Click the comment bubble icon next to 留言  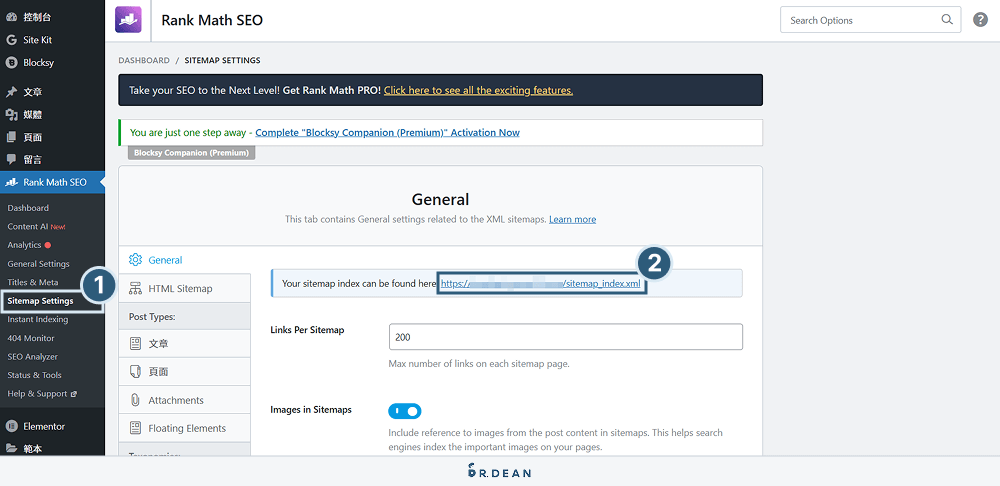[11, 159]
